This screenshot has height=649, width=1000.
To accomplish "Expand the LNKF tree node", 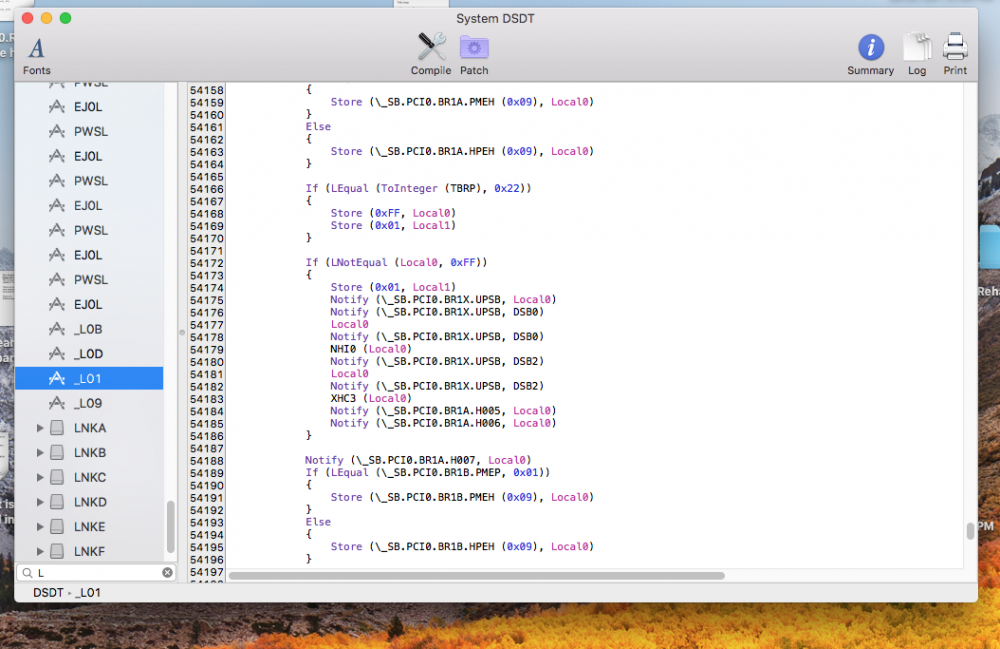I will [x=40, y=551].
